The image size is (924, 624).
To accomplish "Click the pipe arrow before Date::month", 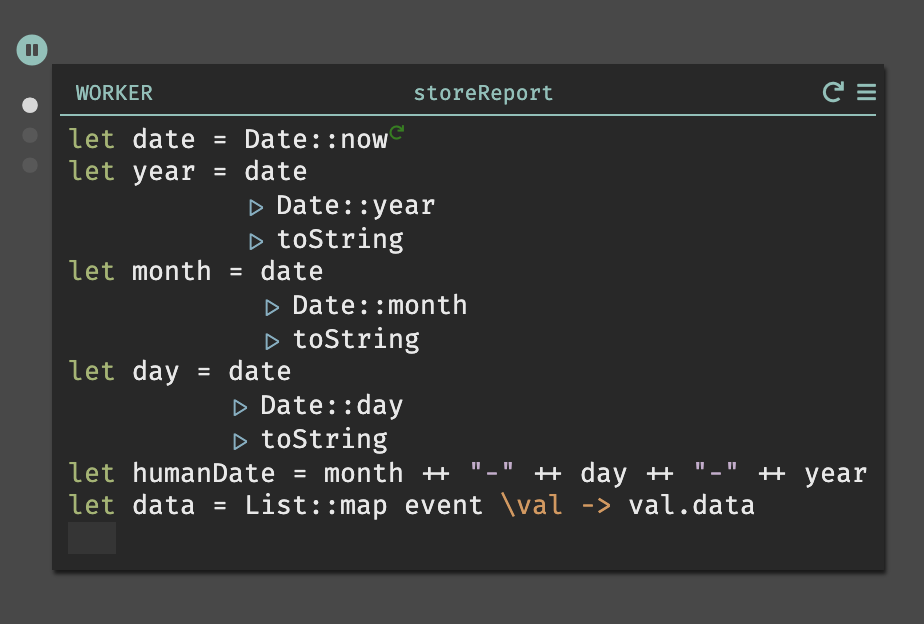I will (x=272, y=308).
